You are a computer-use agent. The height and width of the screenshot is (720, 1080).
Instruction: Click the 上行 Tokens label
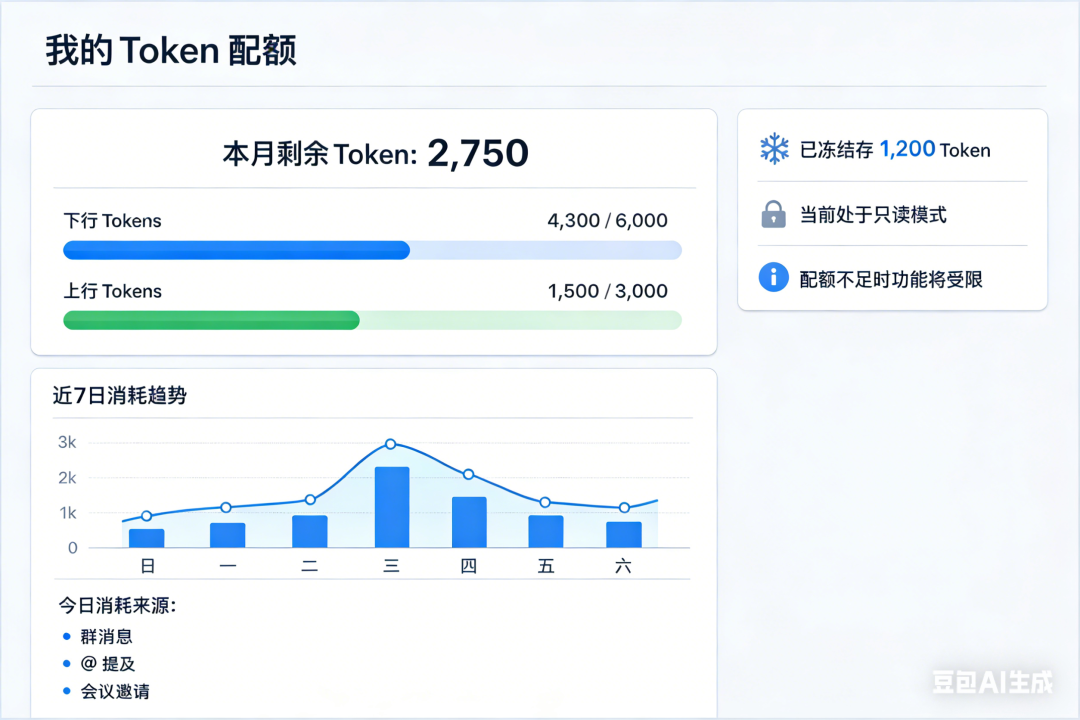coord(112,291)
